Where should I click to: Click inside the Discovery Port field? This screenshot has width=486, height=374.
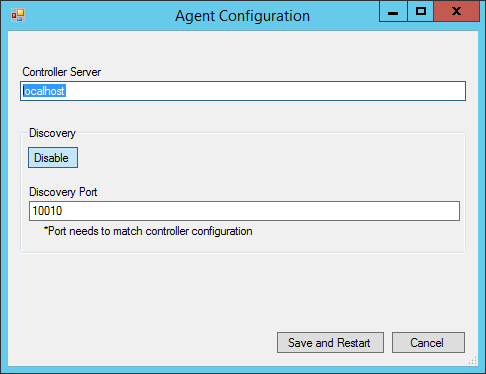244,211
